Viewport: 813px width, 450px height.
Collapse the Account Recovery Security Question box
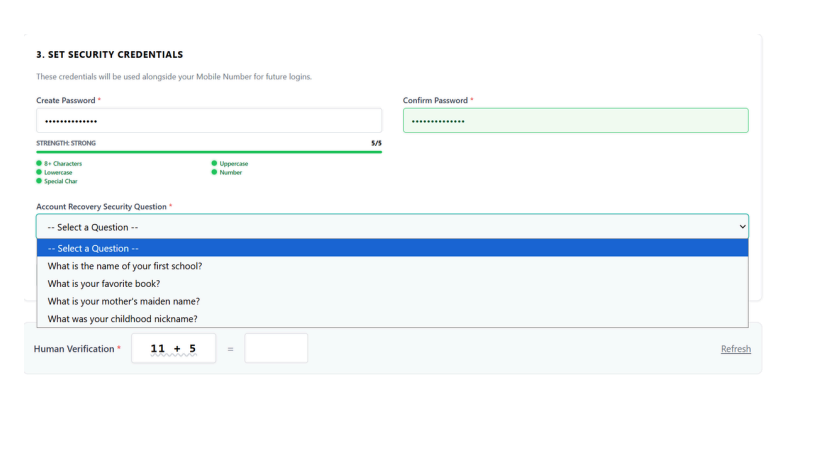tap(392, 227)
